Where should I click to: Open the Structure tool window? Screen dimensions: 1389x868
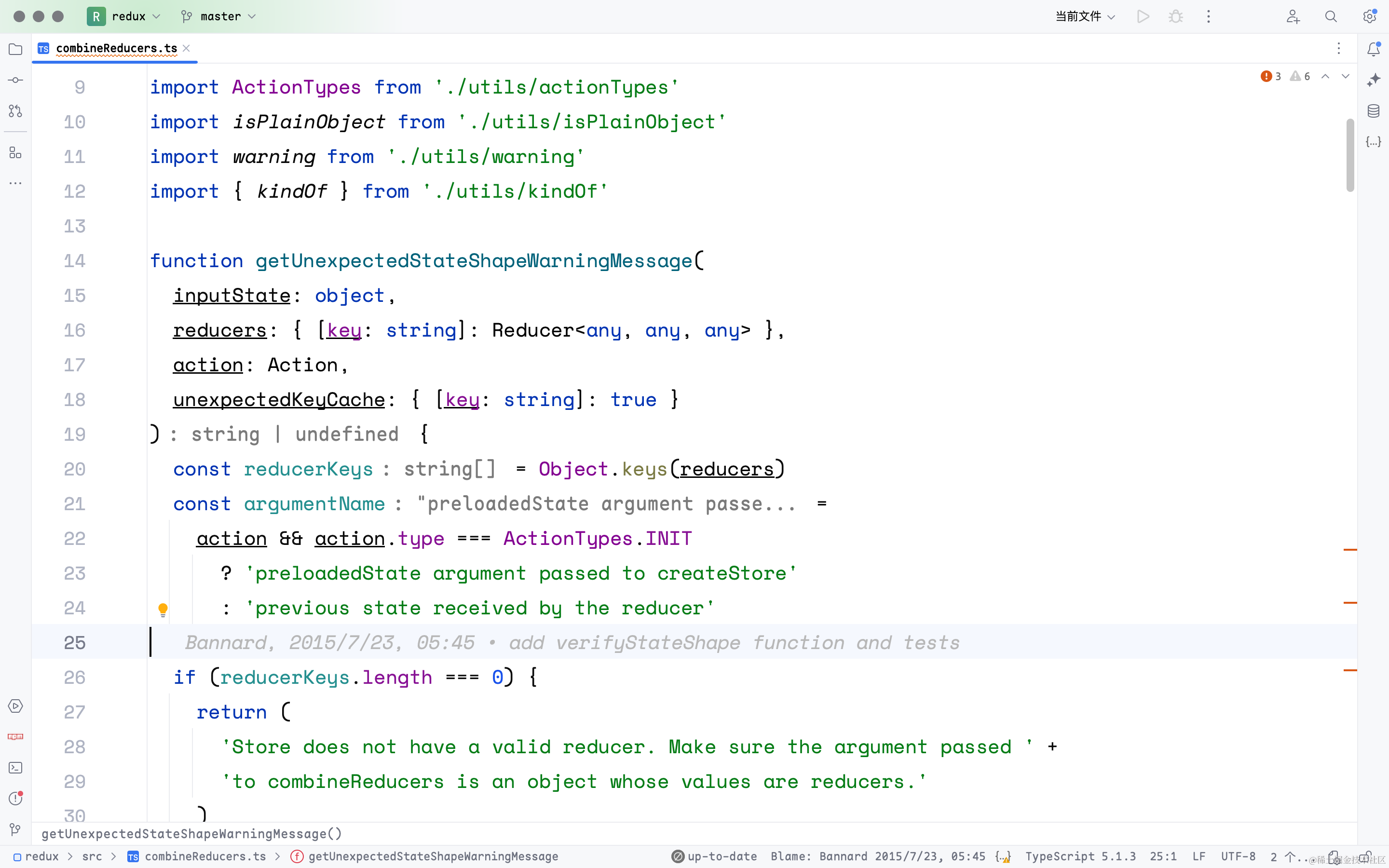tap(15, 153)
